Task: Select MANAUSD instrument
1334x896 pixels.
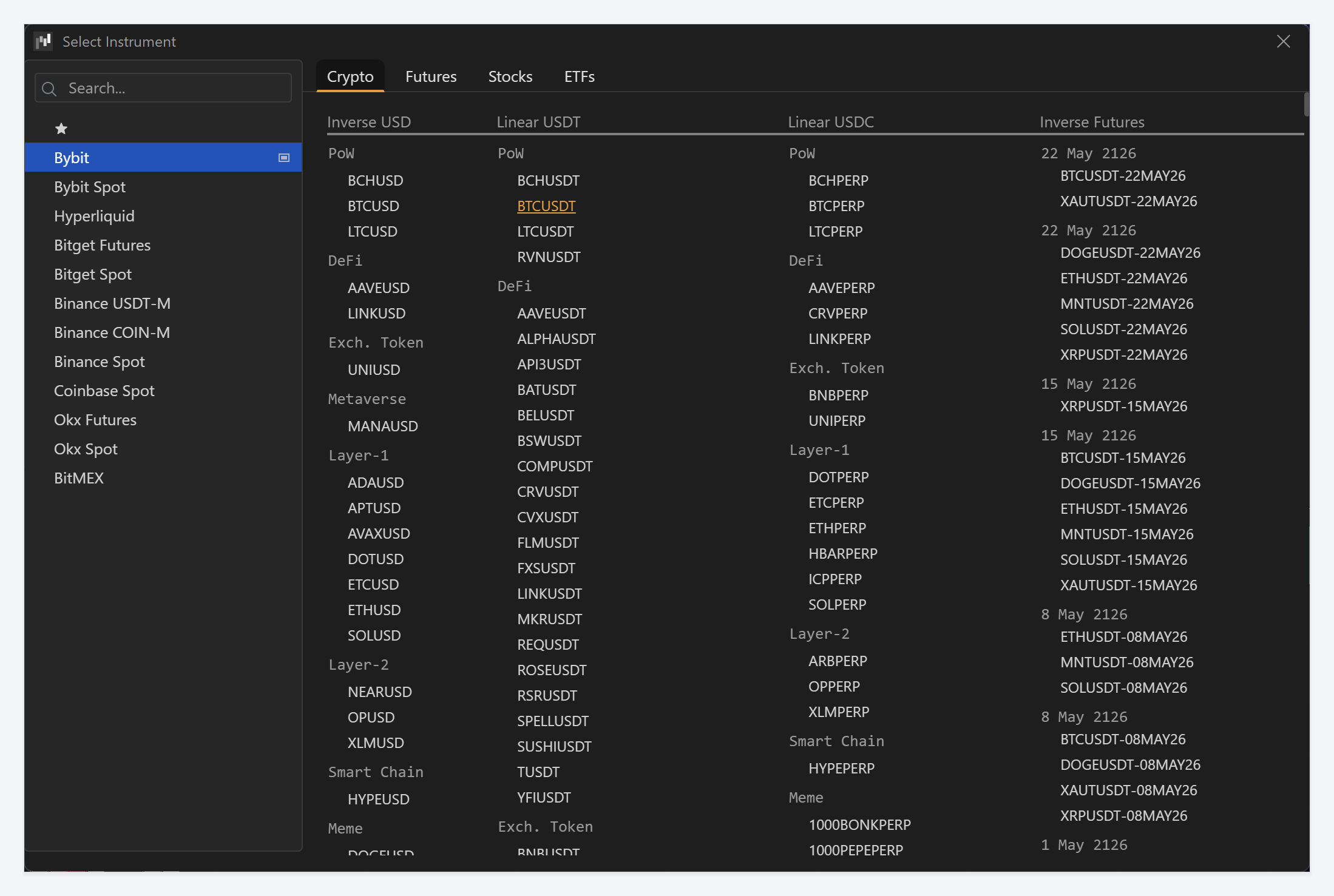Action: (383, 426)
